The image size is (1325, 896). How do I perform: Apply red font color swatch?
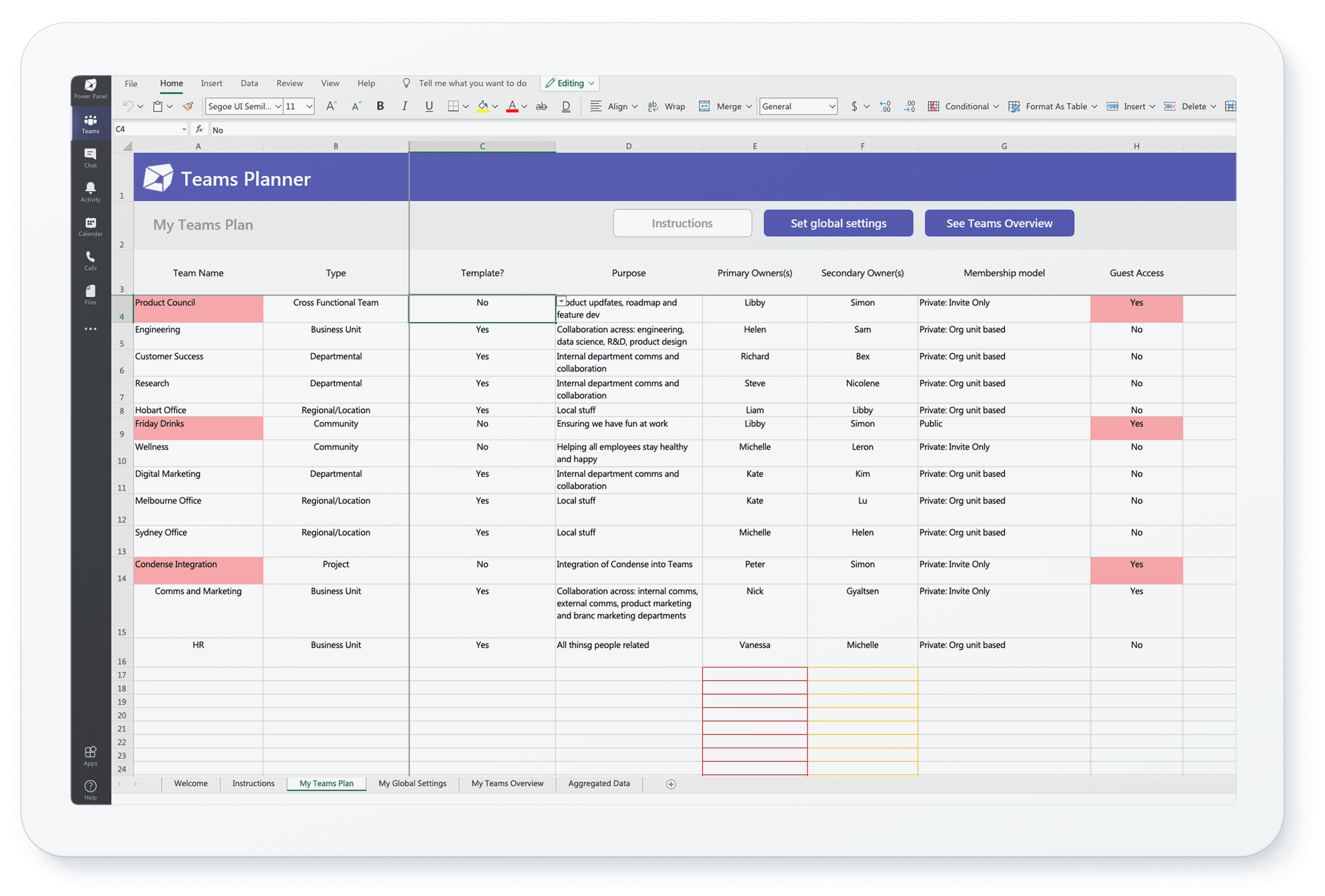click(512, 106)
